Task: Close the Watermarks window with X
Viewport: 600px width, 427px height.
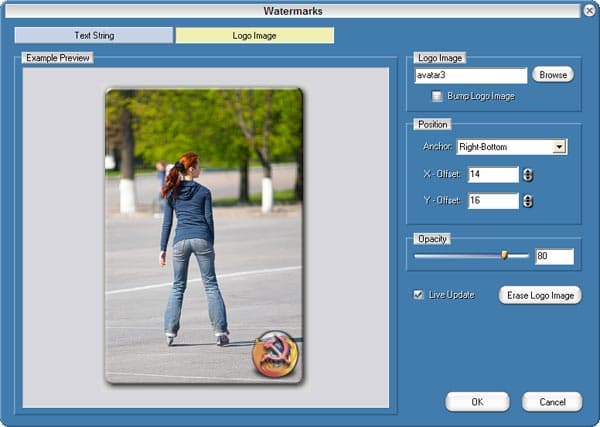Action: [x=590, y=11]
